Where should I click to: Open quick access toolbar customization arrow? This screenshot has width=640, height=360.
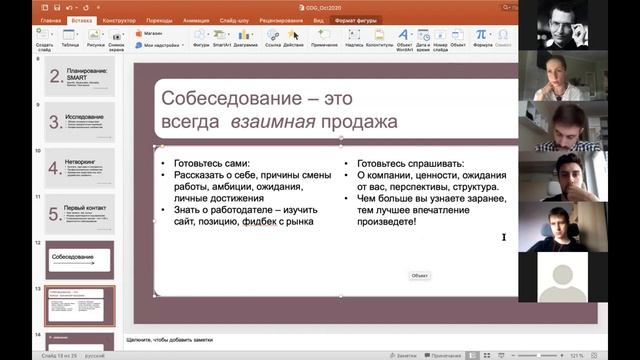pos(98,7)
